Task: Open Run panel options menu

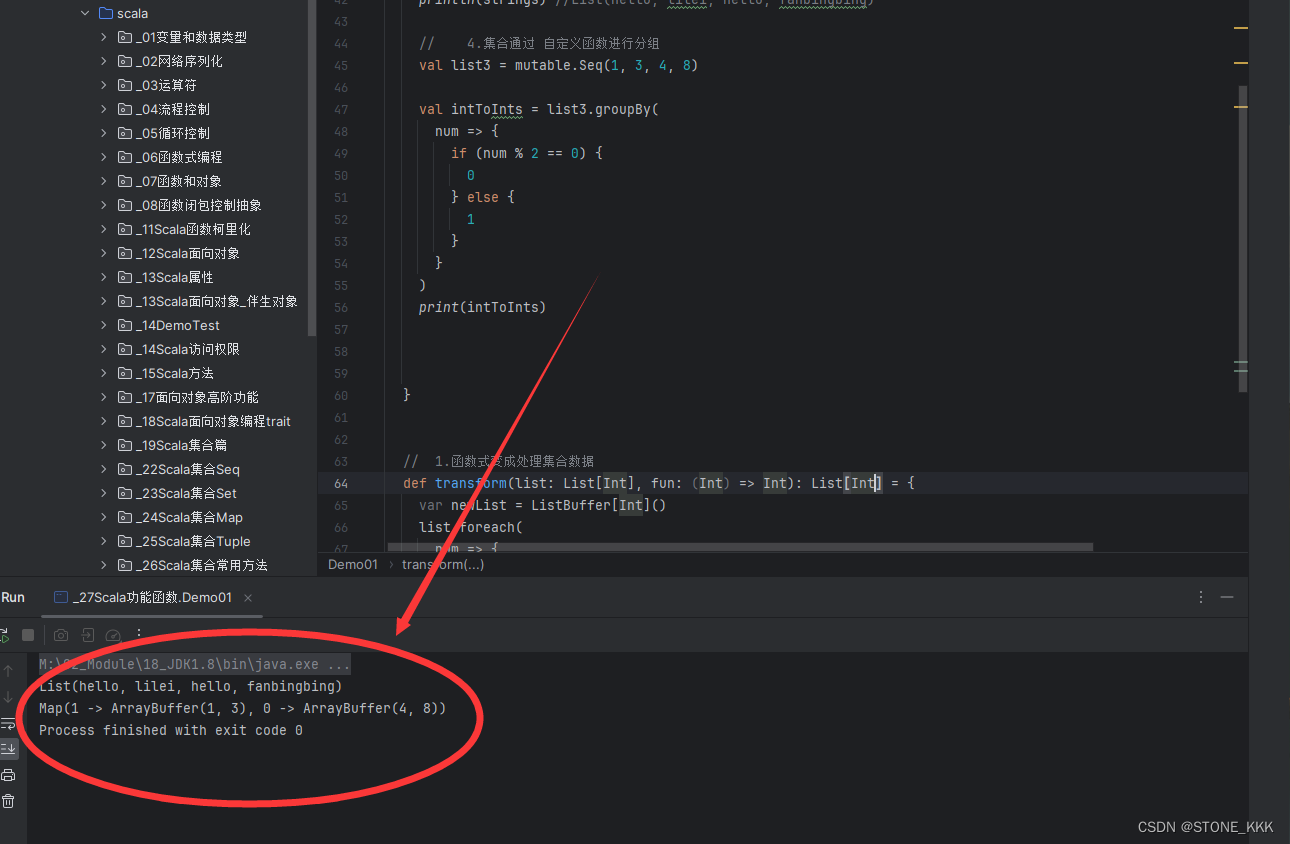Action: coord(1201,597)
